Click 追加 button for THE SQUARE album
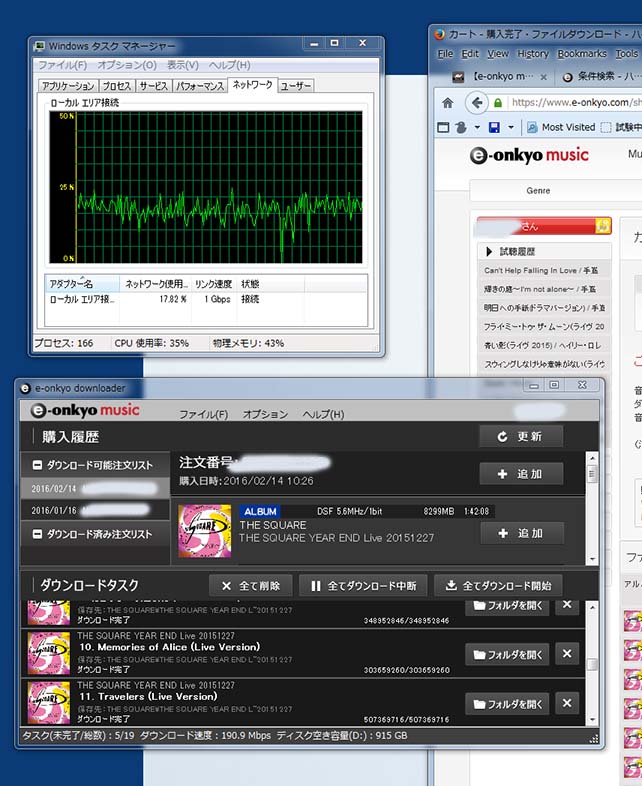The image size is (642, 786). tap(522, 533)
